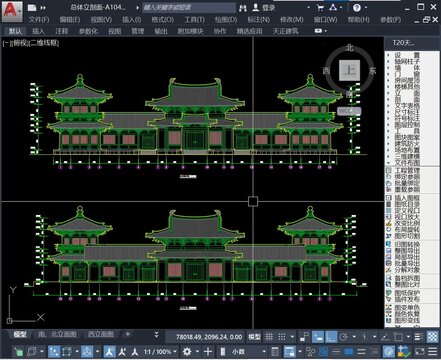This screenshot has height=360, width=441.
Task: Click the 模型 space button in the status bar
Action: [x=254, y=337]
